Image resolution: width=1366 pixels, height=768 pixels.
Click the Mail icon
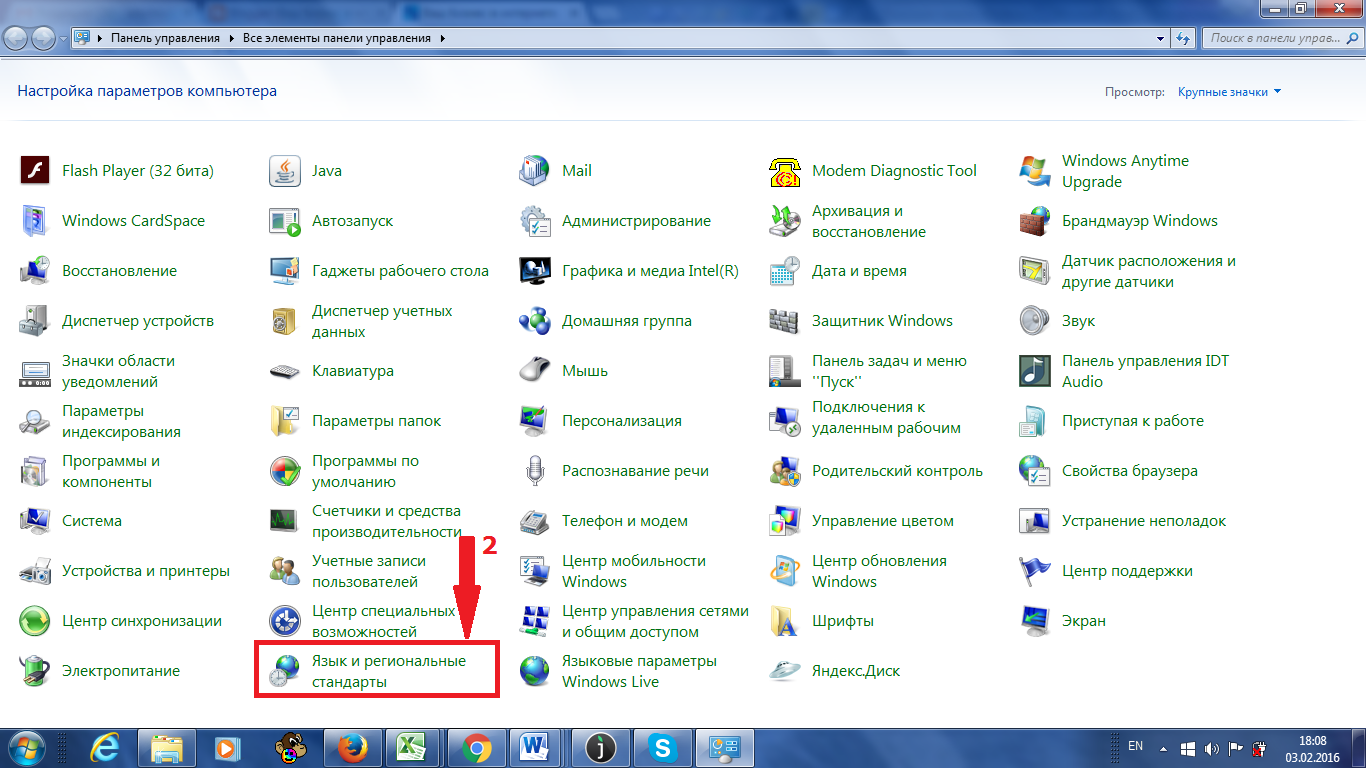pyautogui.click(x=535, y=171)
